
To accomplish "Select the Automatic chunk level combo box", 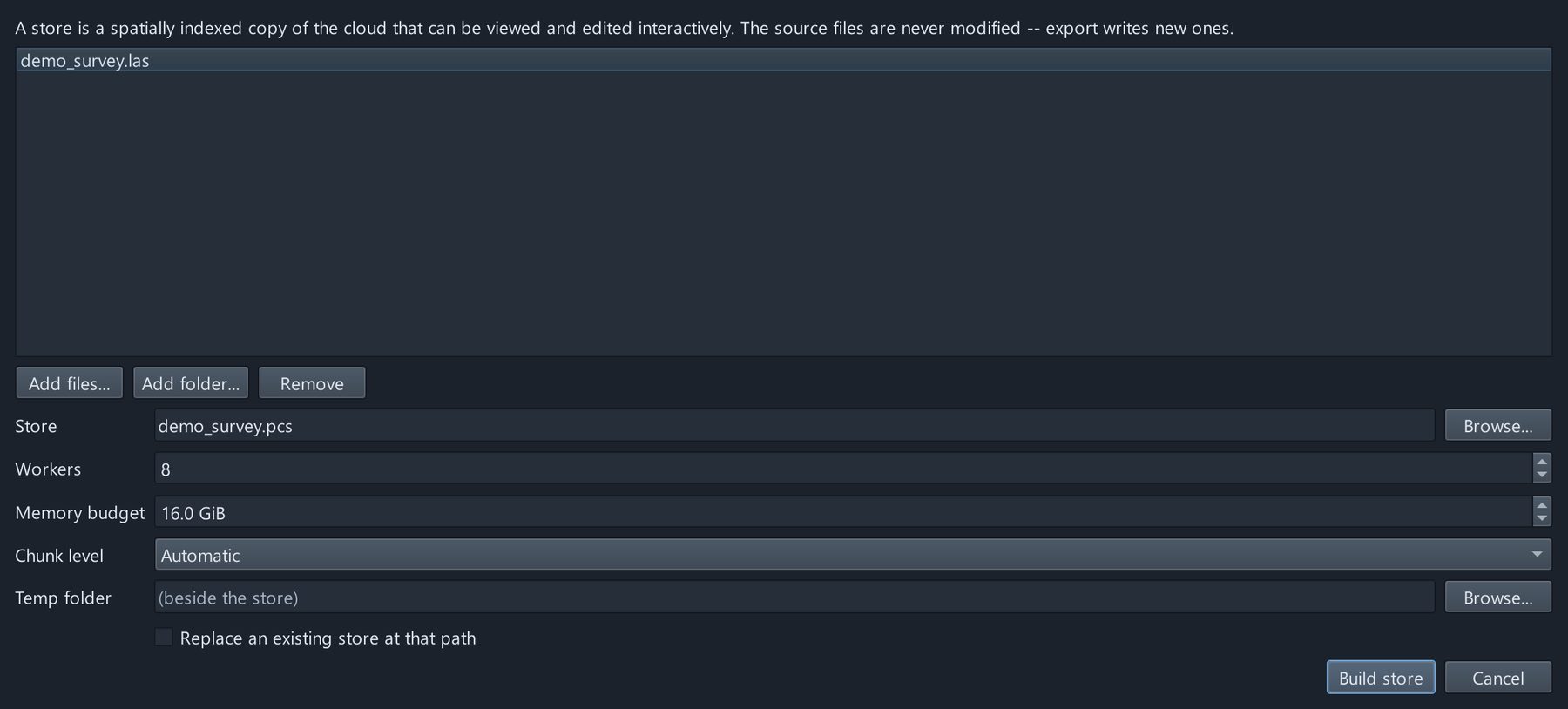I will coord(853,555).
